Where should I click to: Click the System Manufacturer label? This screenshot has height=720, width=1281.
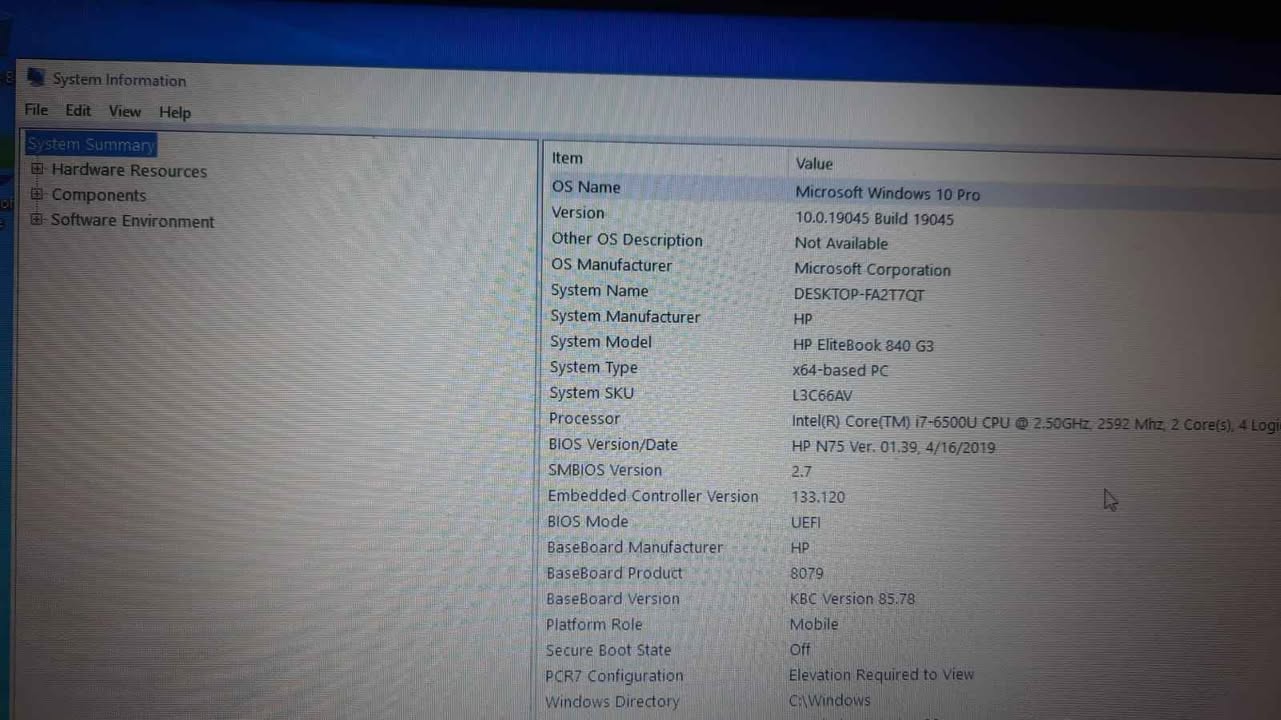(625, 317)
